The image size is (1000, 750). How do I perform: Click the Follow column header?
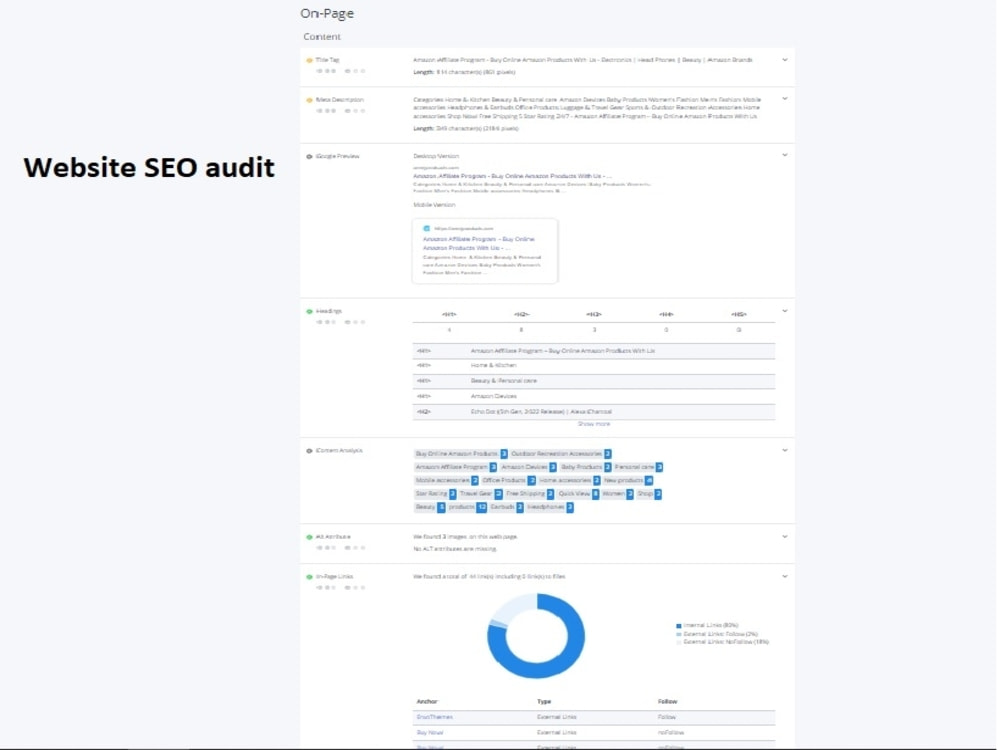coord(669,702)
